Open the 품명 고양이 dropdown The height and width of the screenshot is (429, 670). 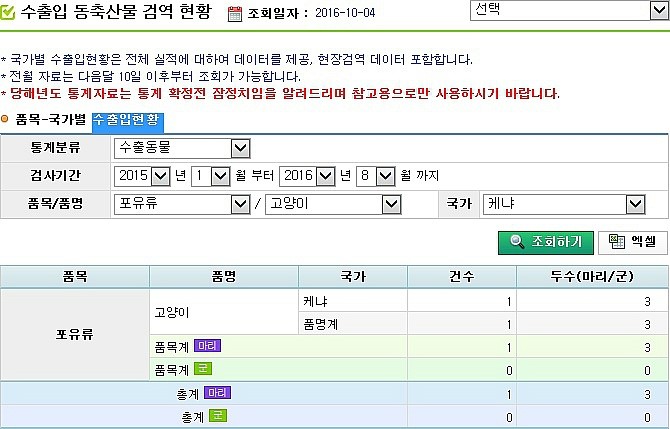pyautogui.click(x=333, y=204)
